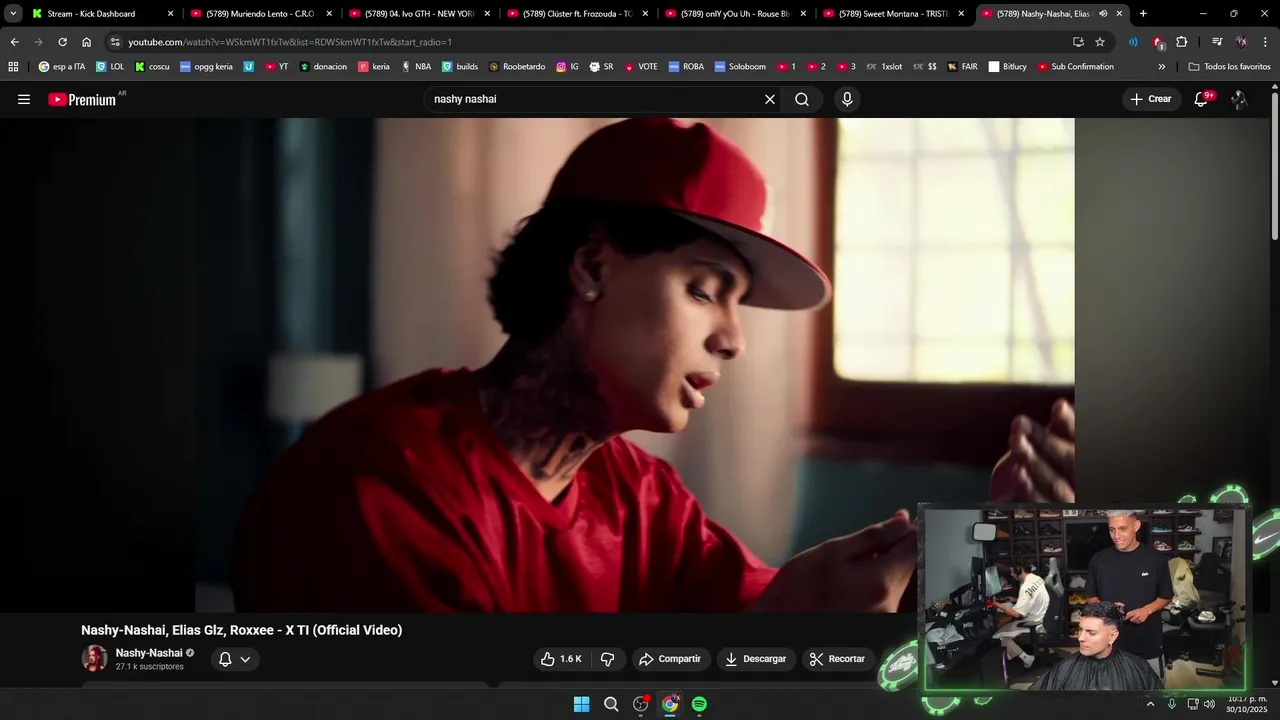
Task: Start voice search with the microphone
Action: pyautogui.click(x=847, y=99)
